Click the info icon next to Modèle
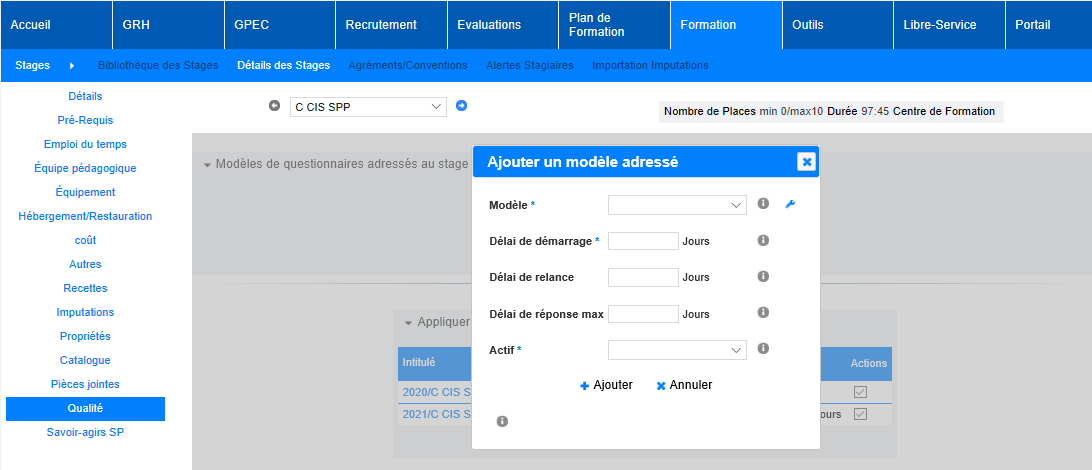The width and height of the screenshot is (1092, 470). [x=763, y=204]
